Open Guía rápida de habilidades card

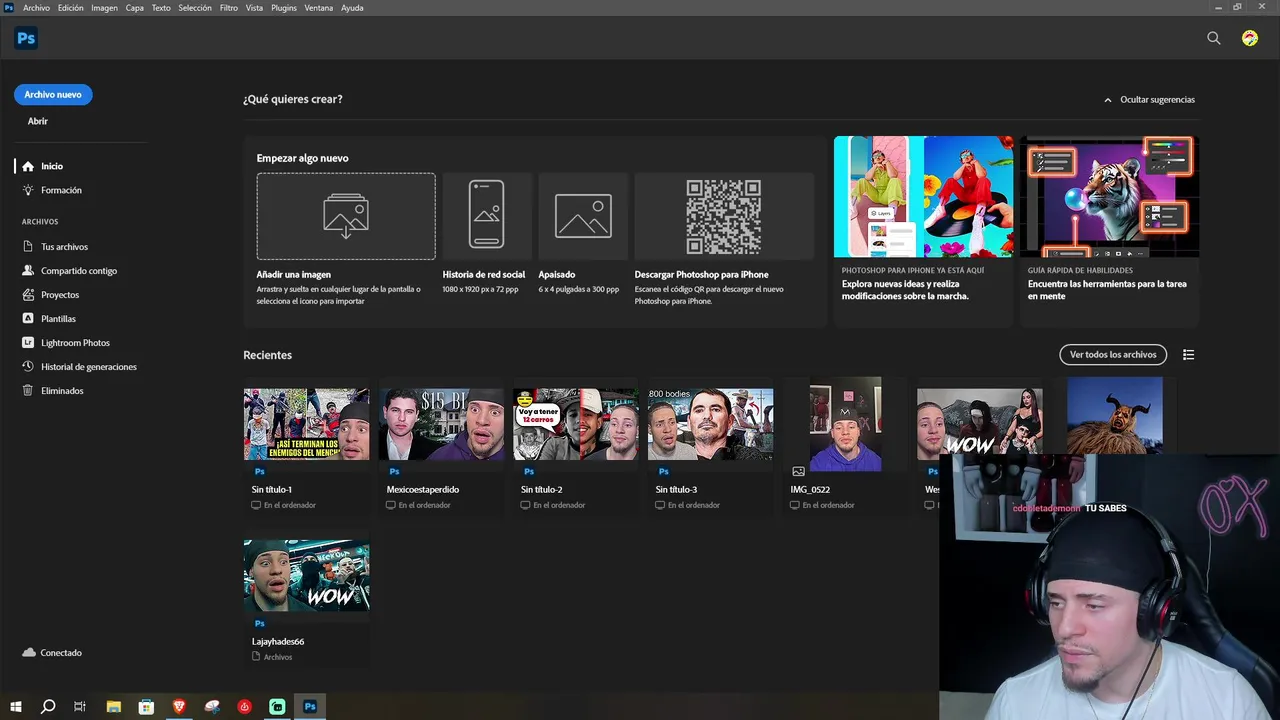click(1109, 230)
